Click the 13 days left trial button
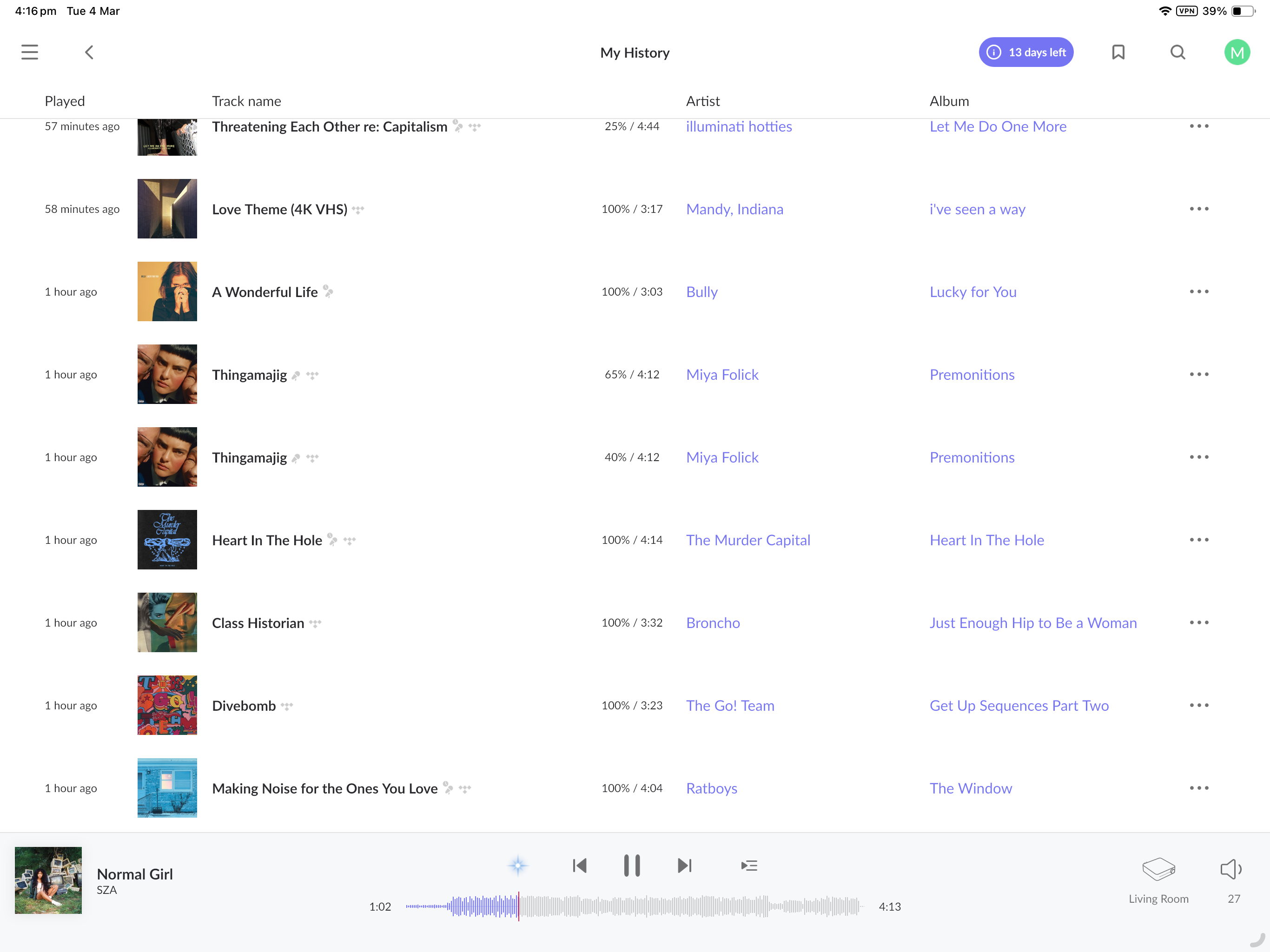This screenshot has height=952, width=1270. 1026,52
